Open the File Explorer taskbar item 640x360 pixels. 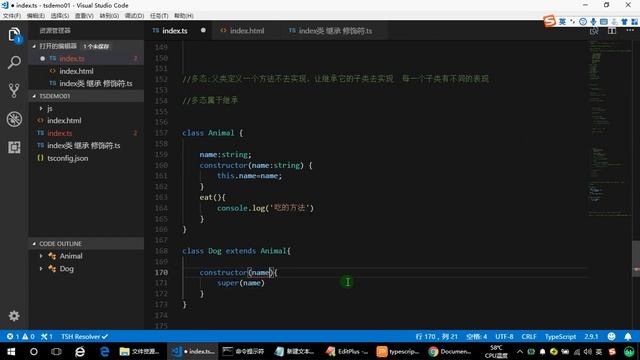[139, 351]
